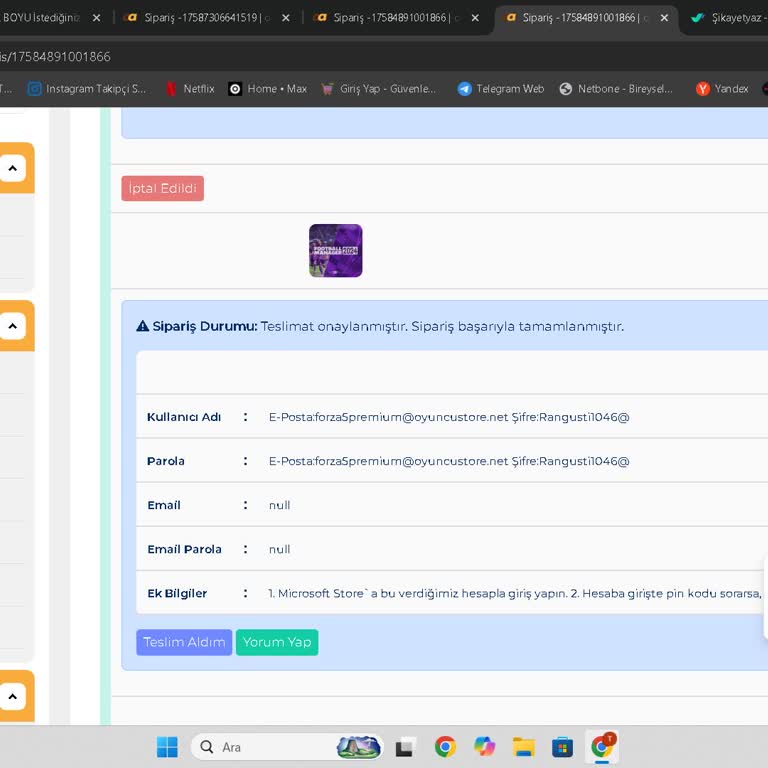Open Windows Start menu
Image resolution: width=768 pixels, height=768 pixels.
167,747
